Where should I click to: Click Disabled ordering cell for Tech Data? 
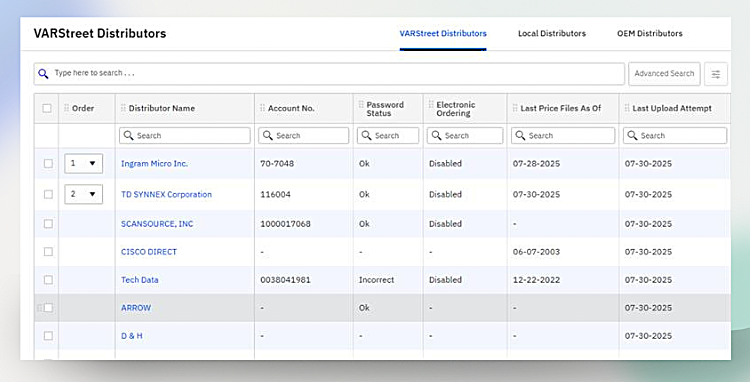click(445, 280)
